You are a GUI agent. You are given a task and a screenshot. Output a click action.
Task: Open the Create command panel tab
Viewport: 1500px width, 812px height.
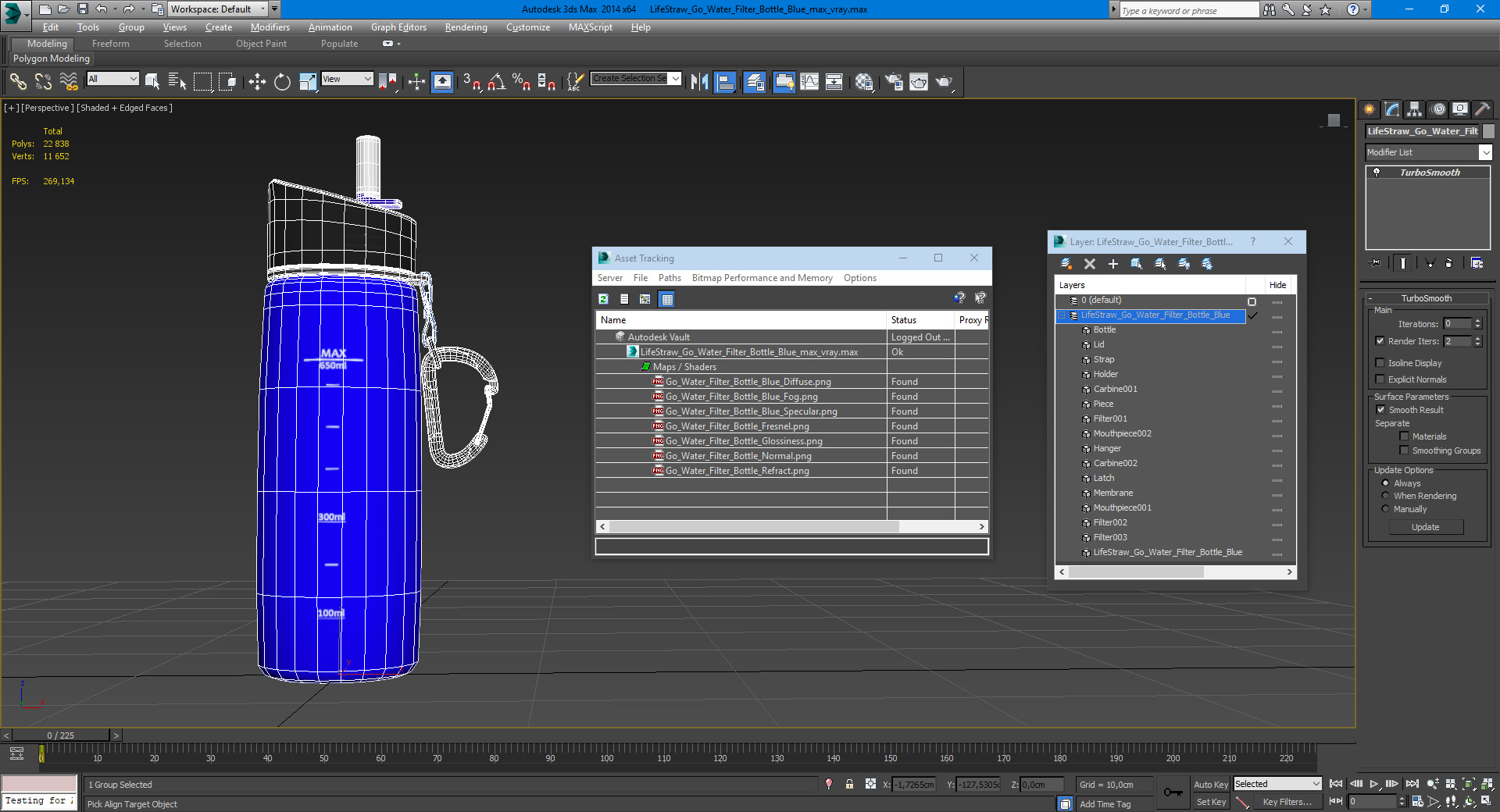1370,109
